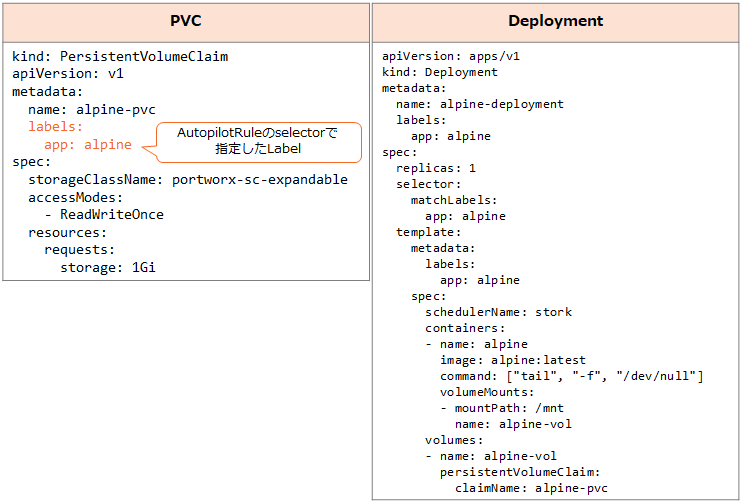The width and height of the screenshot is (742, 503).
Task: Select 'schedulerName: stork' line
Action: click(x=498, y=312)
